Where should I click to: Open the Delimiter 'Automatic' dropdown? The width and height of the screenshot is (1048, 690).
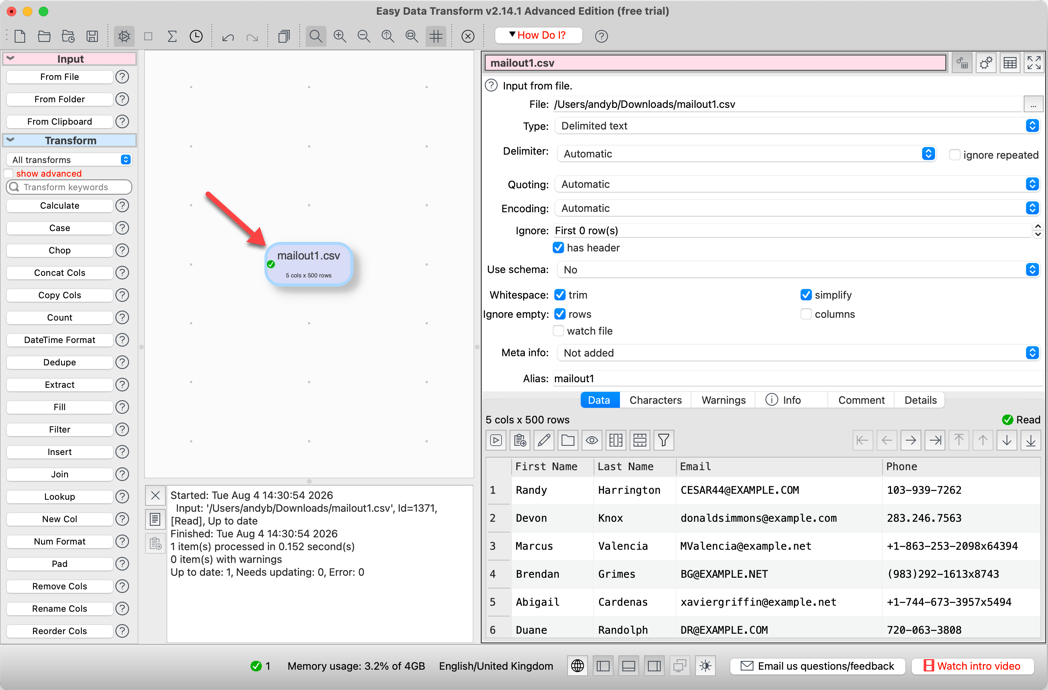tap(746, 154)
